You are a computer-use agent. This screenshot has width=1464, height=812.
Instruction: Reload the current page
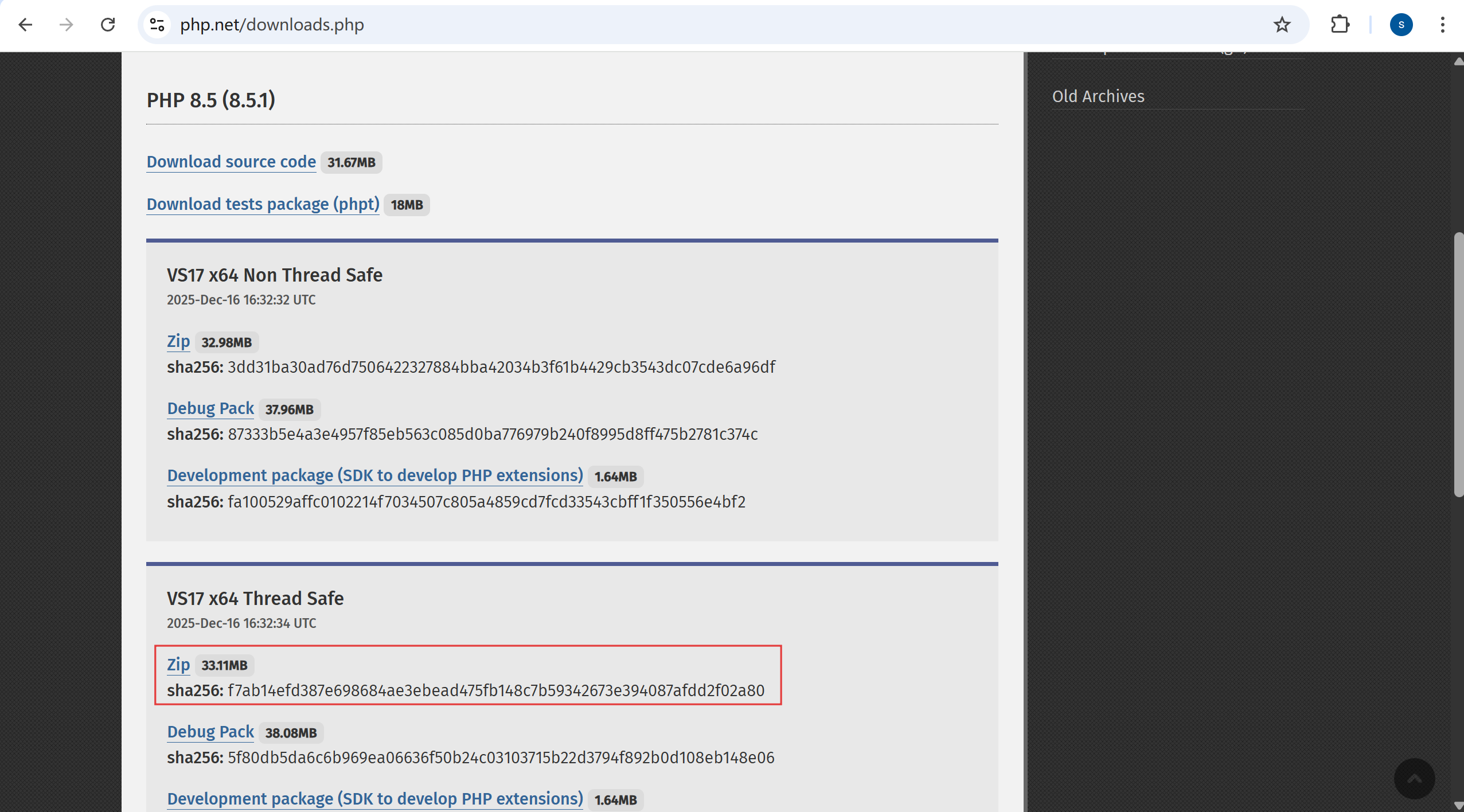(108, 25)
